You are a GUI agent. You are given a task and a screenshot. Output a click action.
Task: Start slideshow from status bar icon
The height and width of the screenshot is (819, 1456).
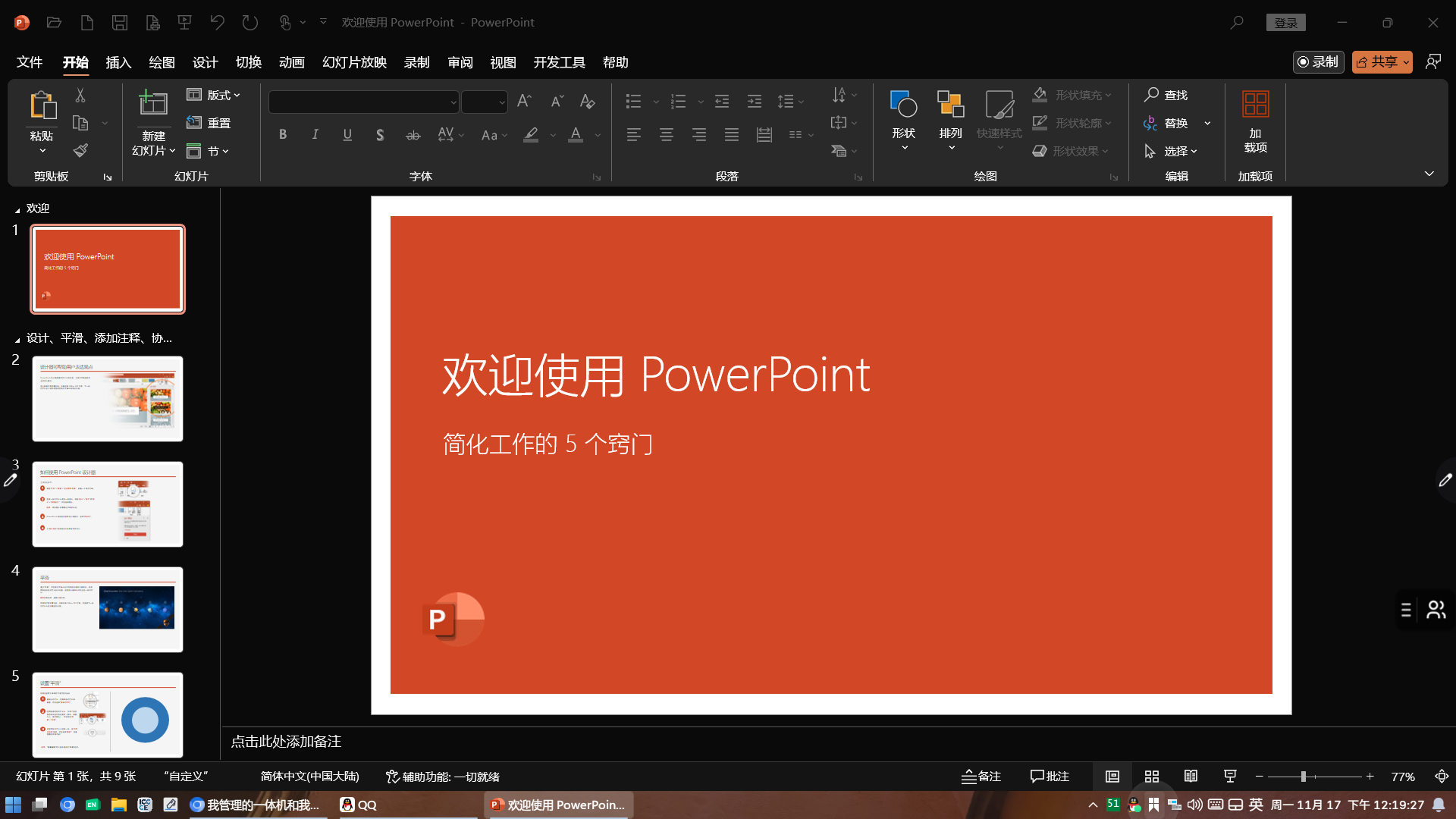1230,777
